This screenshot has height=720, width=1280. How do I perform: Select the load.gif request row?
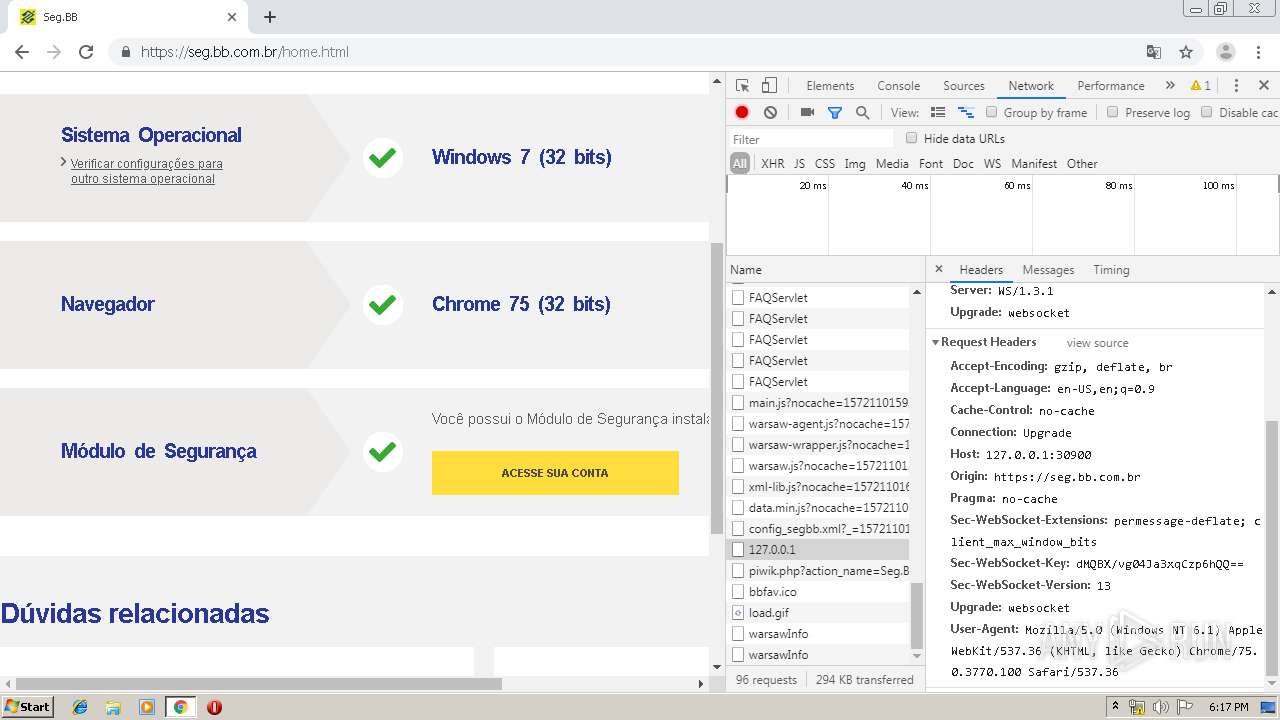click(x=820, y=612)
